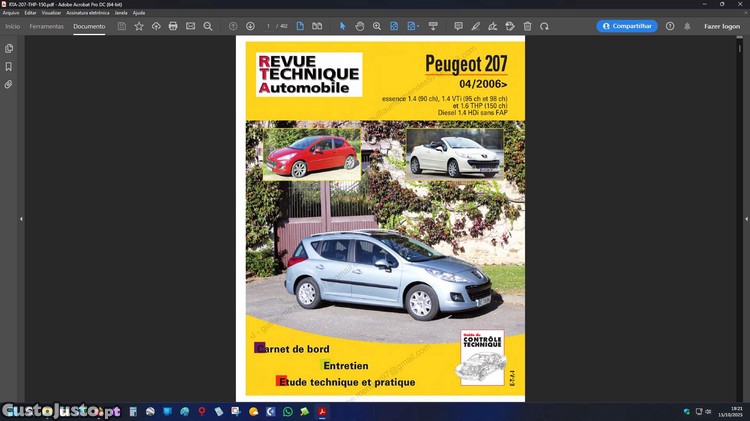This screenshot has width=750, height=421.
Task: Click the Compartilhar button
Action: pyautogui.click(x=627, y=26)
